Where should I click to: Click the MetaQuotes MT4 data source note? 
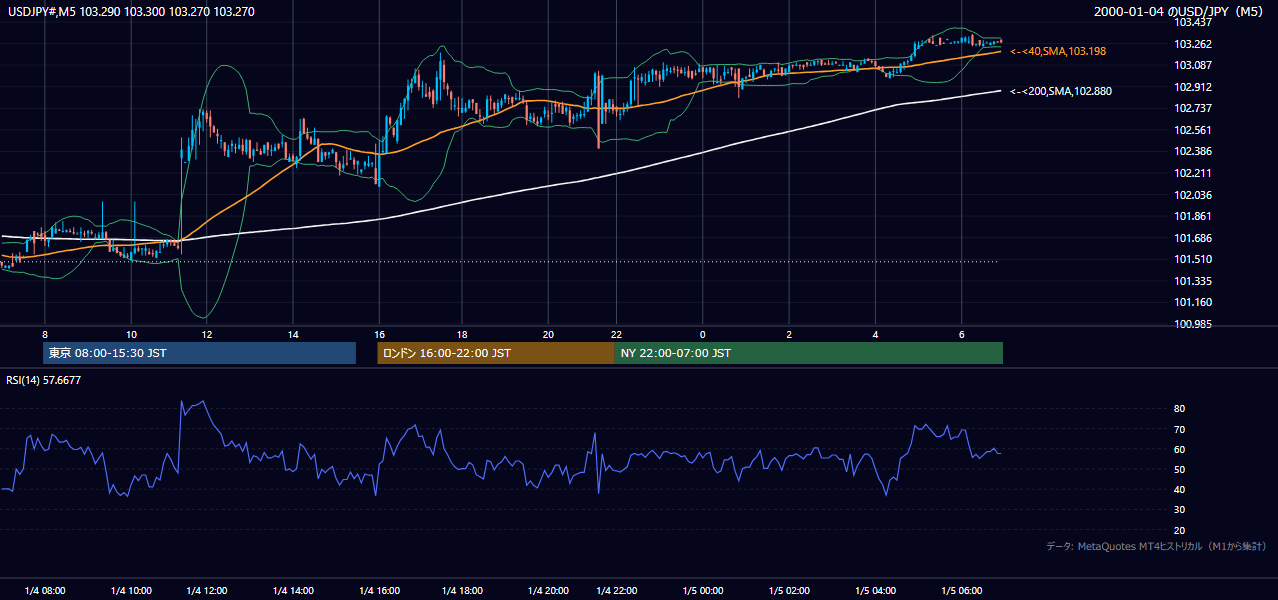click(x=1157, y=546)
